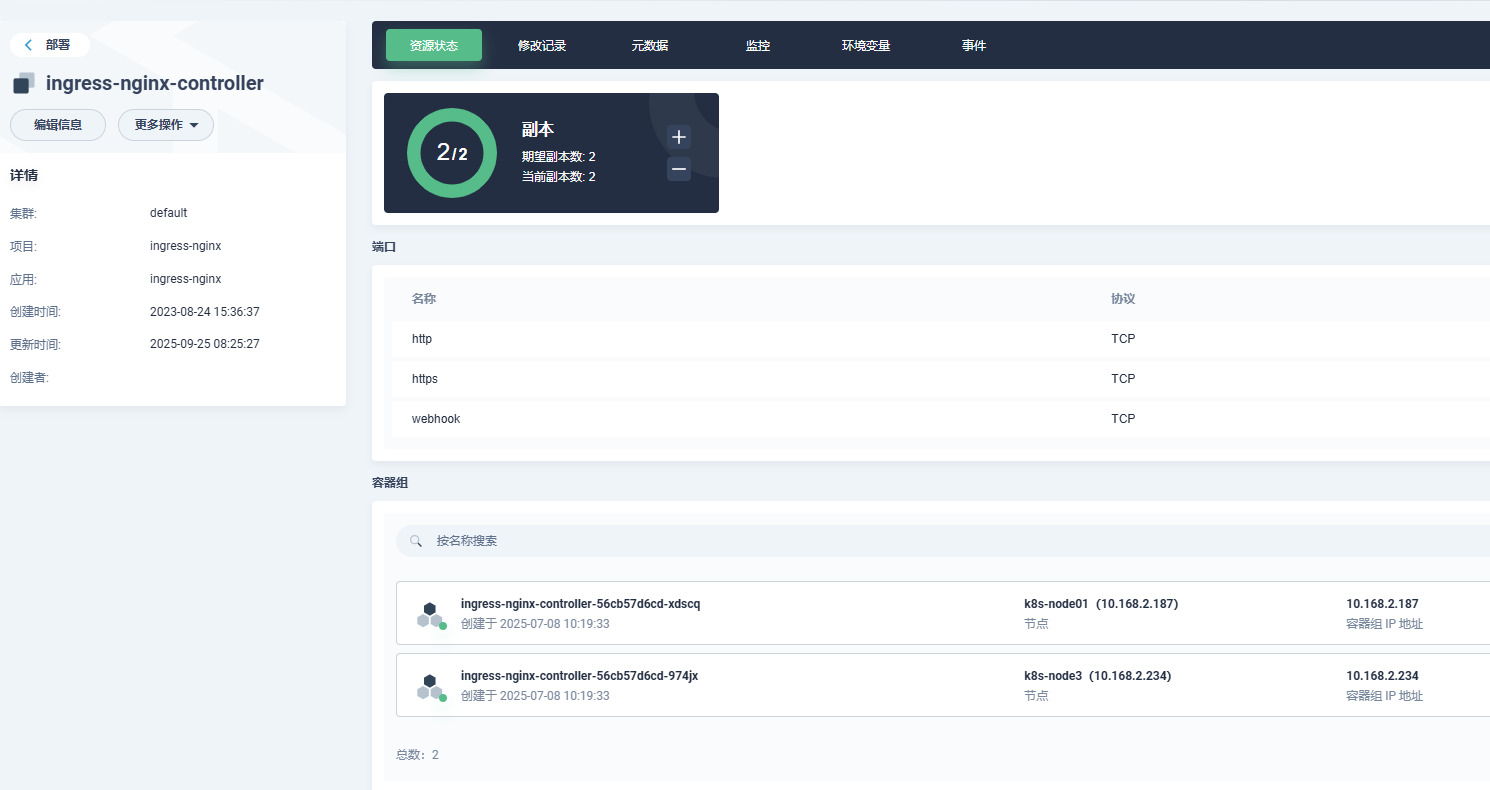This screenshot has width=1490, height=790.
Task: Click the 2/2 replica status ring
Action: click(x=452, y=153)
